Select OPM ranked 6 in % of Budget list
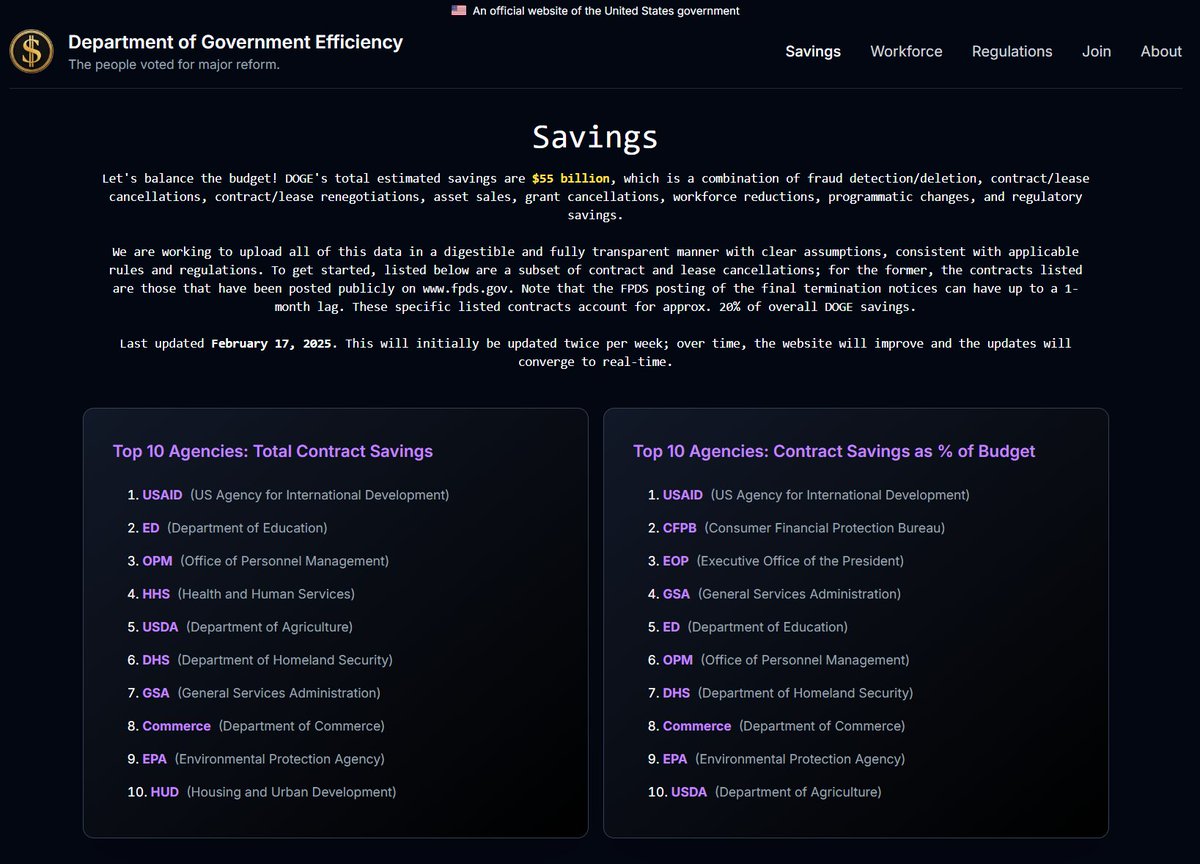Screen dimensions: 1200x864 678,660
